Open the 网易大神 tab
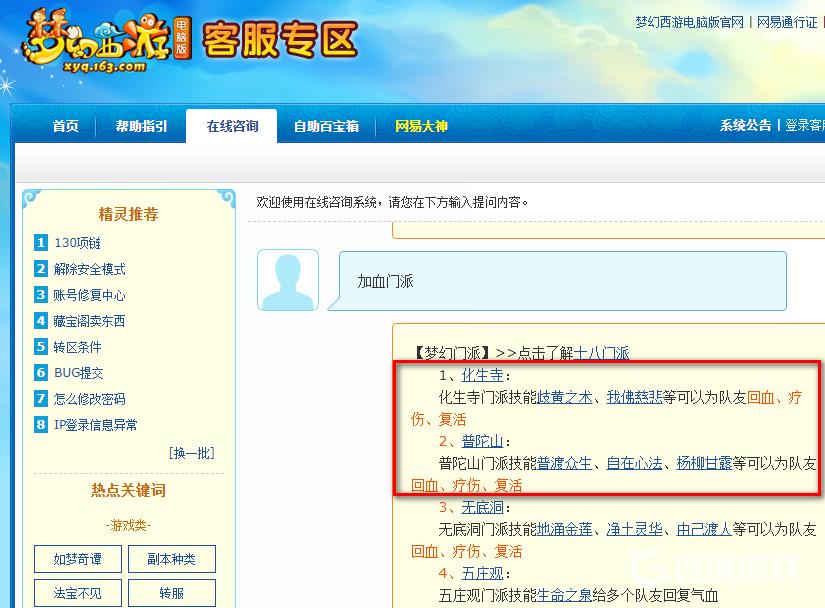 421,126
